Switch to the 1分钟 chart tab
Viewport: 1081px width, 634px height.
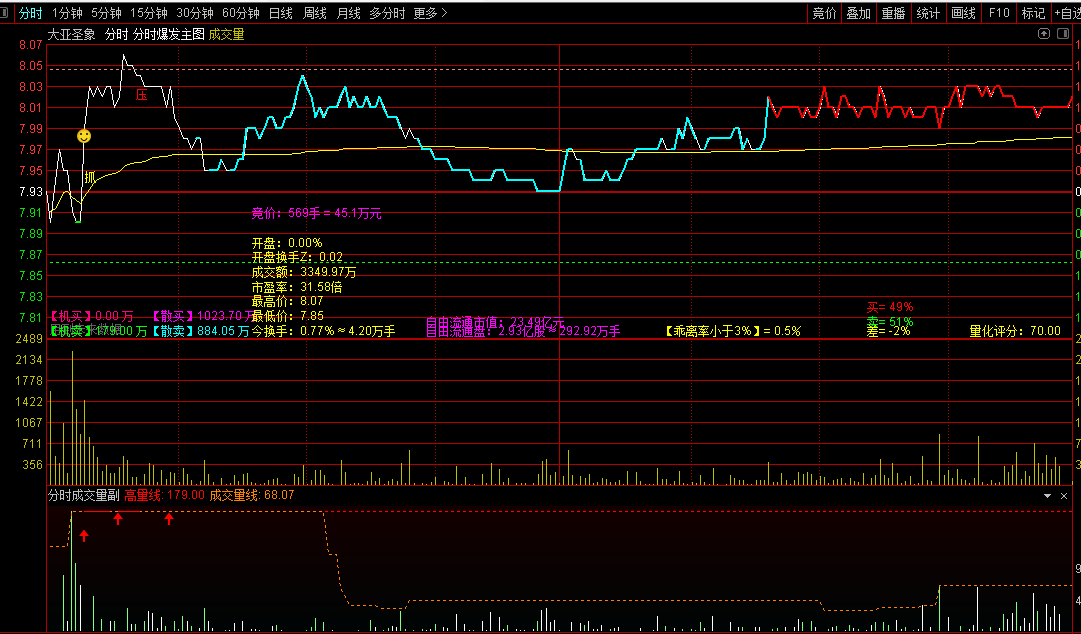[x=67, y=13]
